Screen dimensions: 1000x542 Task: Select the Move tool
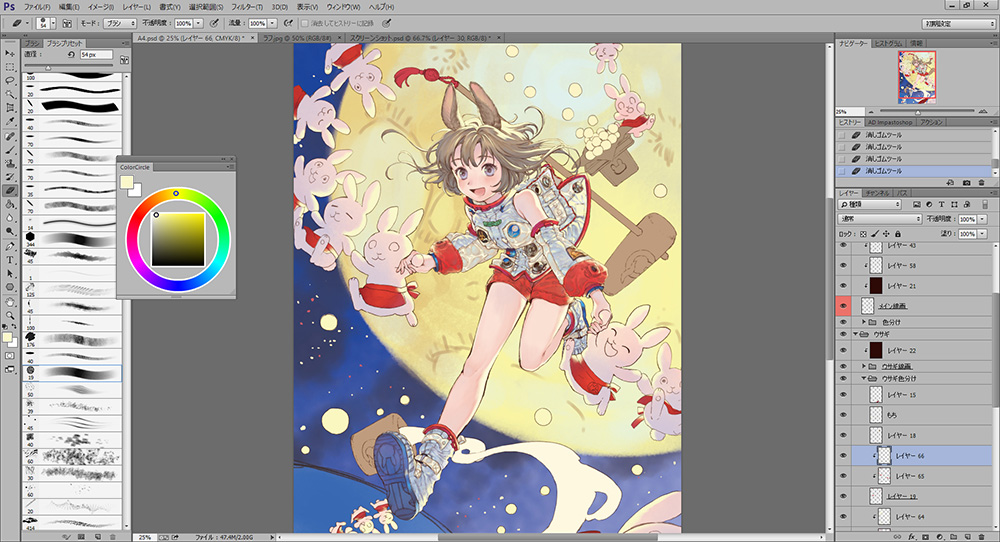coord(10,54)
